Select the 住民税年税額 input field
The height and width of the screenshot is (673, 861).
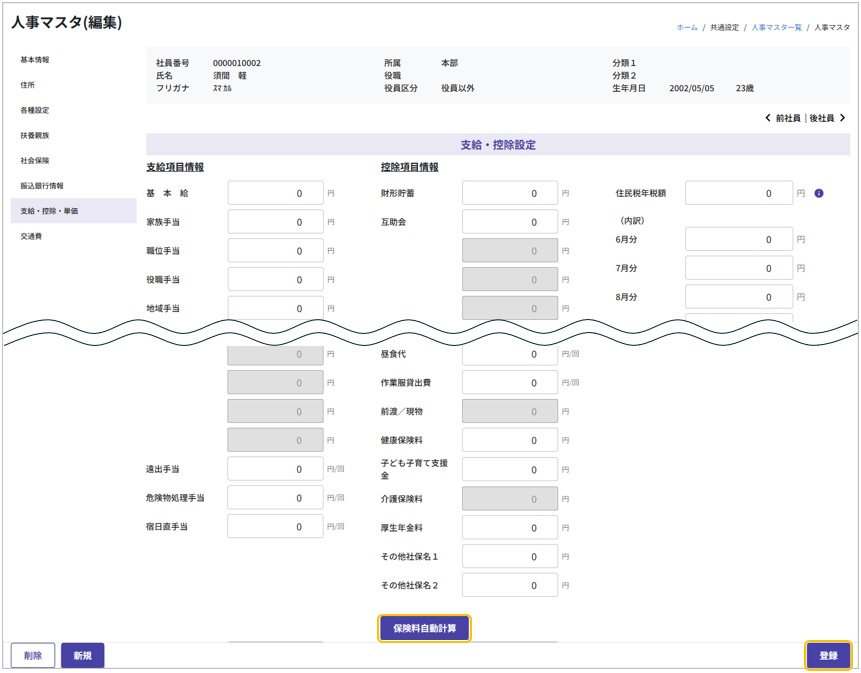(739, 193)
